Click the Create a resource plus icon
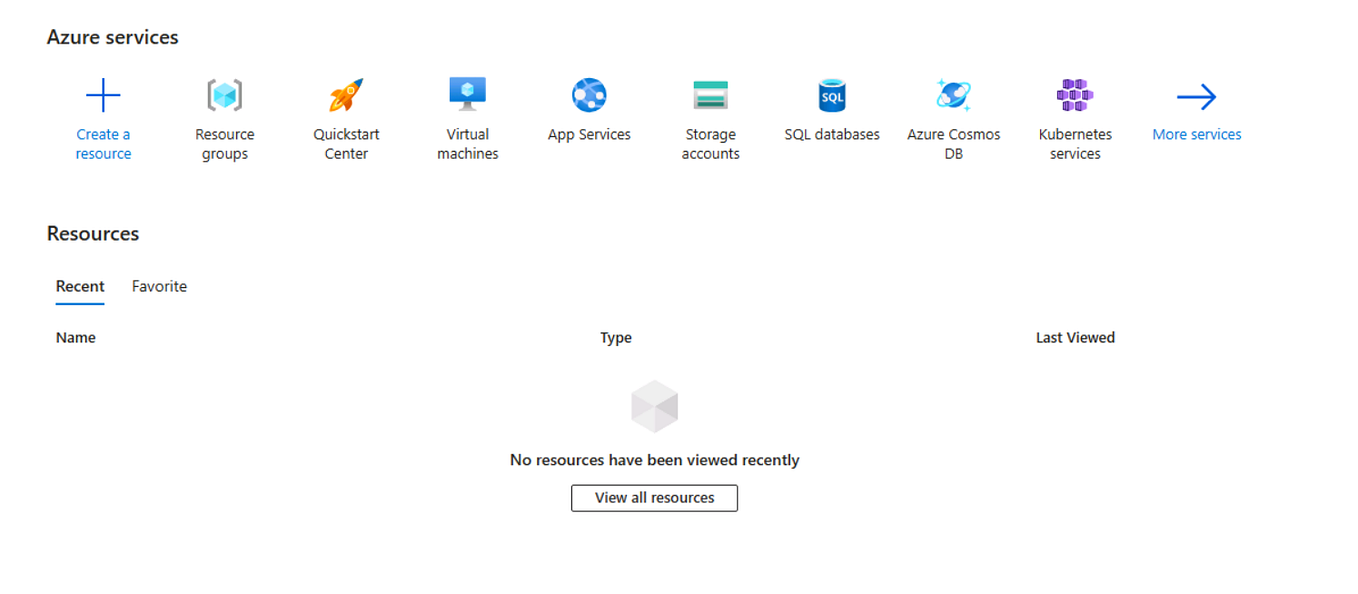1358x594 pixels. pyautogui.click(x=103, y=95)
